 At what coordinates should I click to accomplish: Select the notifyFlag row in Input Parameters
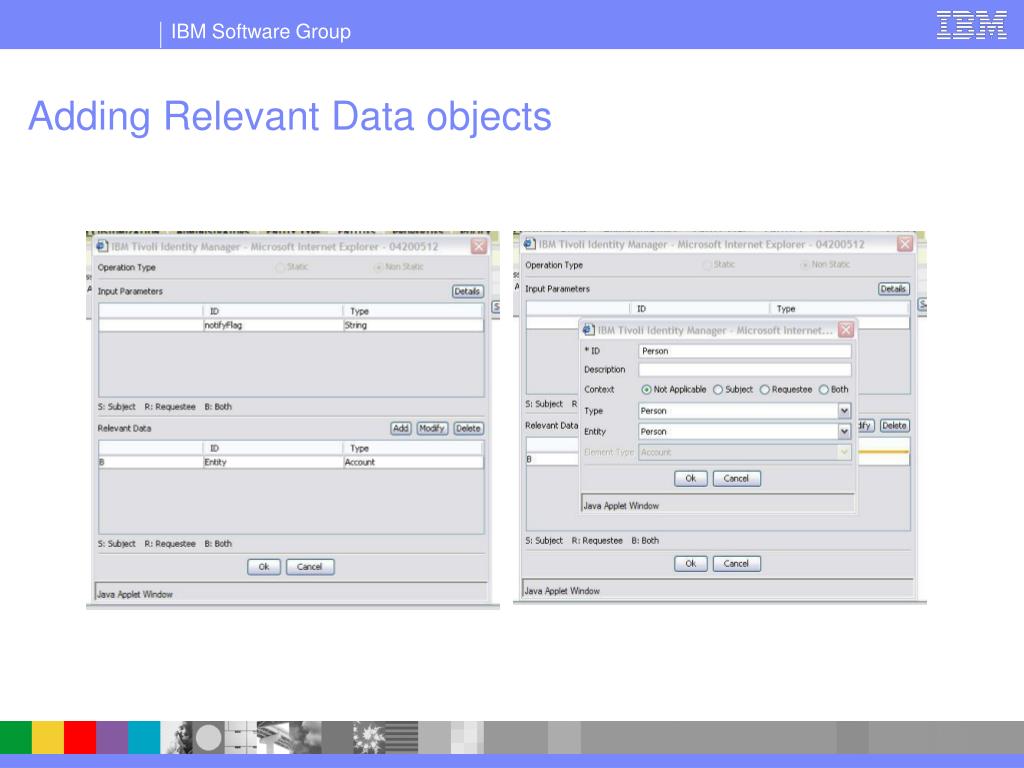pyautogui.click(x=290, y=325)
